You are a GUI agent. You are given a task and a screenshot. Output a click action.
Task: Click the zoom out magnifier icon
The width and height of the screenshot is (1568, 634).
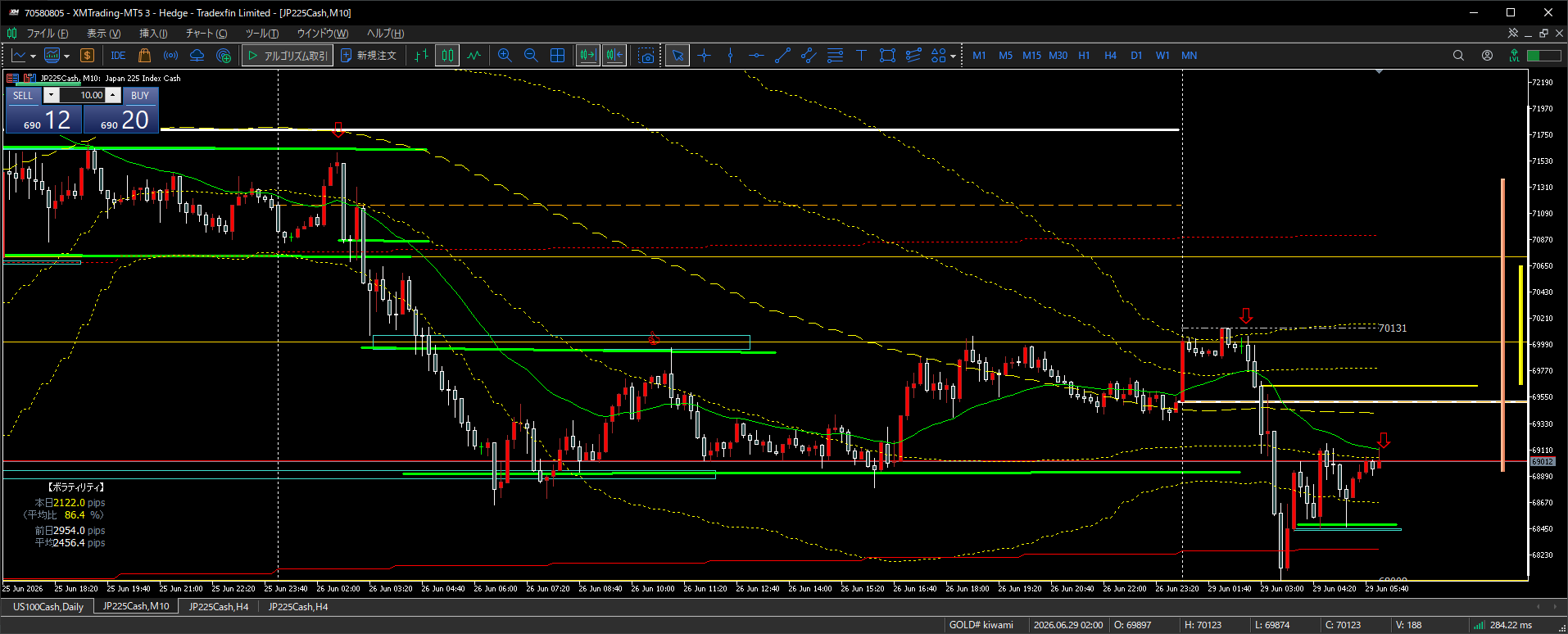[531, 56]
